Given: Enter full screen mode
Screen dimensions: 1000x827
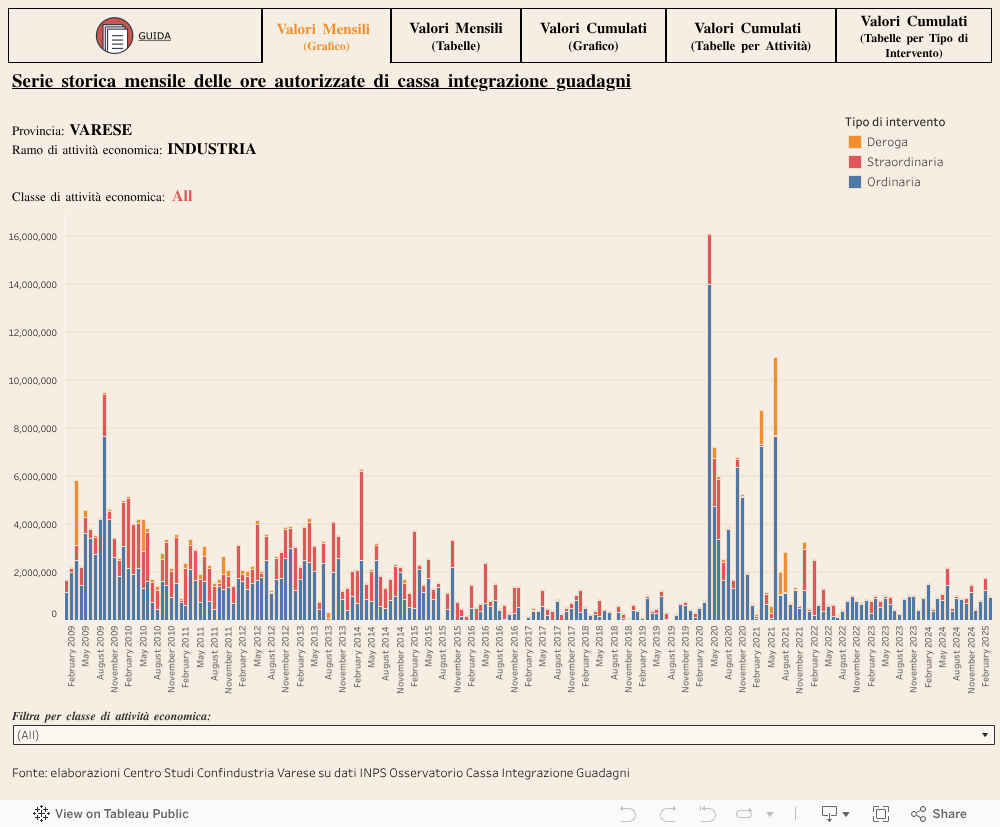Looking at the screenshot, I should pos(881,814).
